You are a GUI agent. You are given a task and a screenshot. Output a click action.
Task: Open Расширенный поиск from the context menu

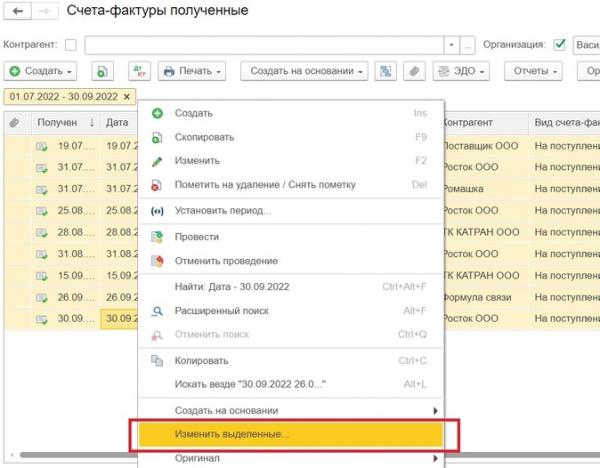[291, 311]
